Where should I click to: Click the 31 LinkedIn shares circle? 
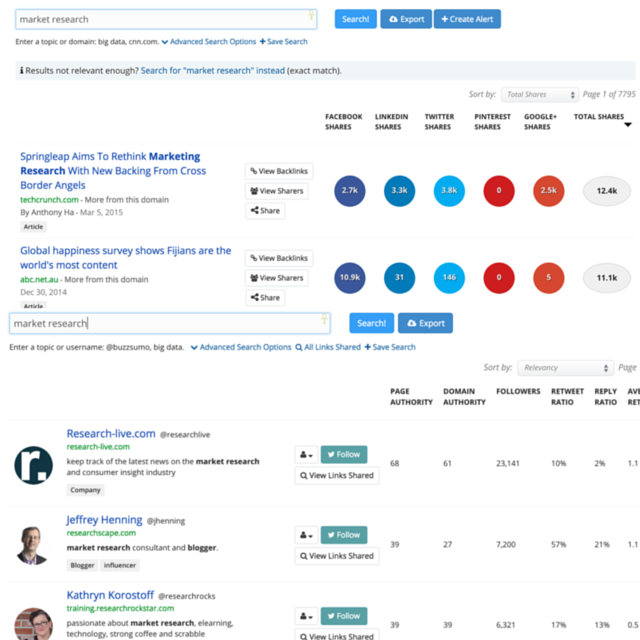click(399, 278)
